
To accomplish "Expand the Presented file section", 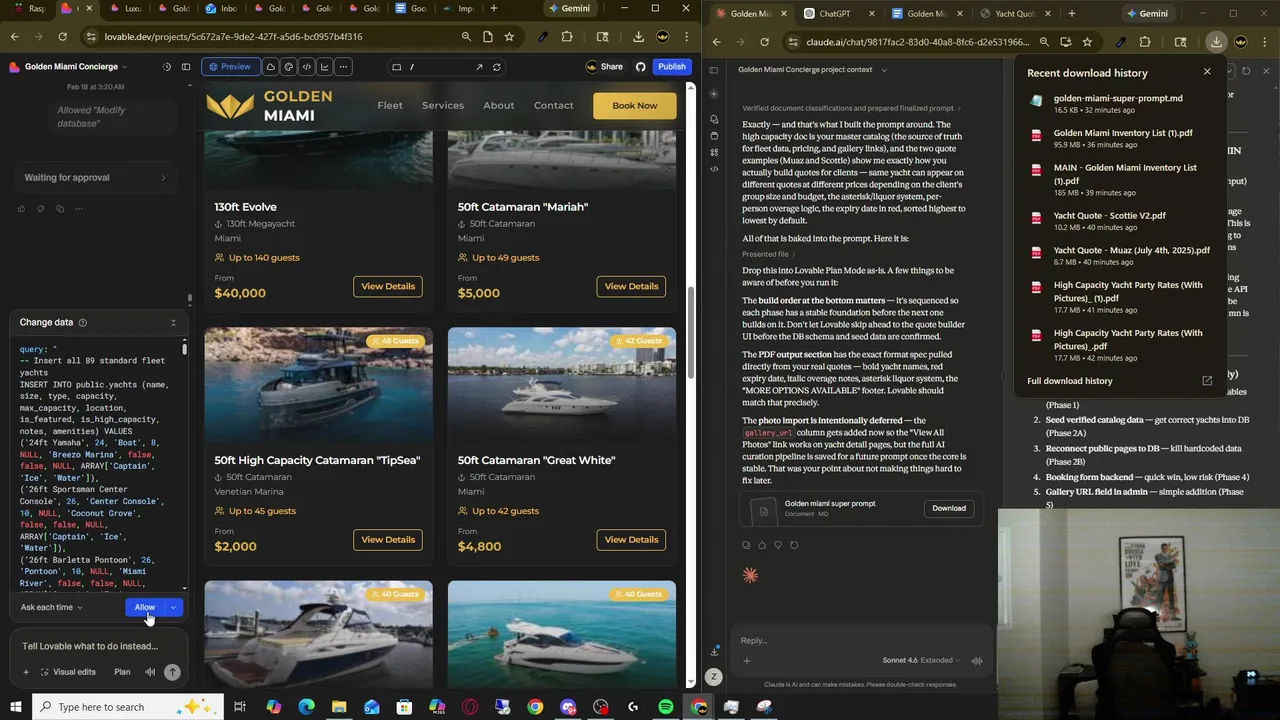I will 769,254.
